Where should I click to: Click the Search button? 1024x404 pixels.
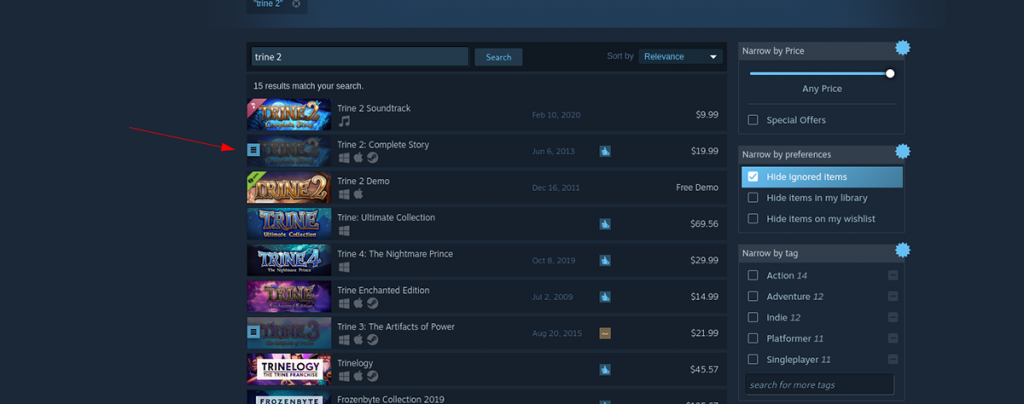click(498, 57)
